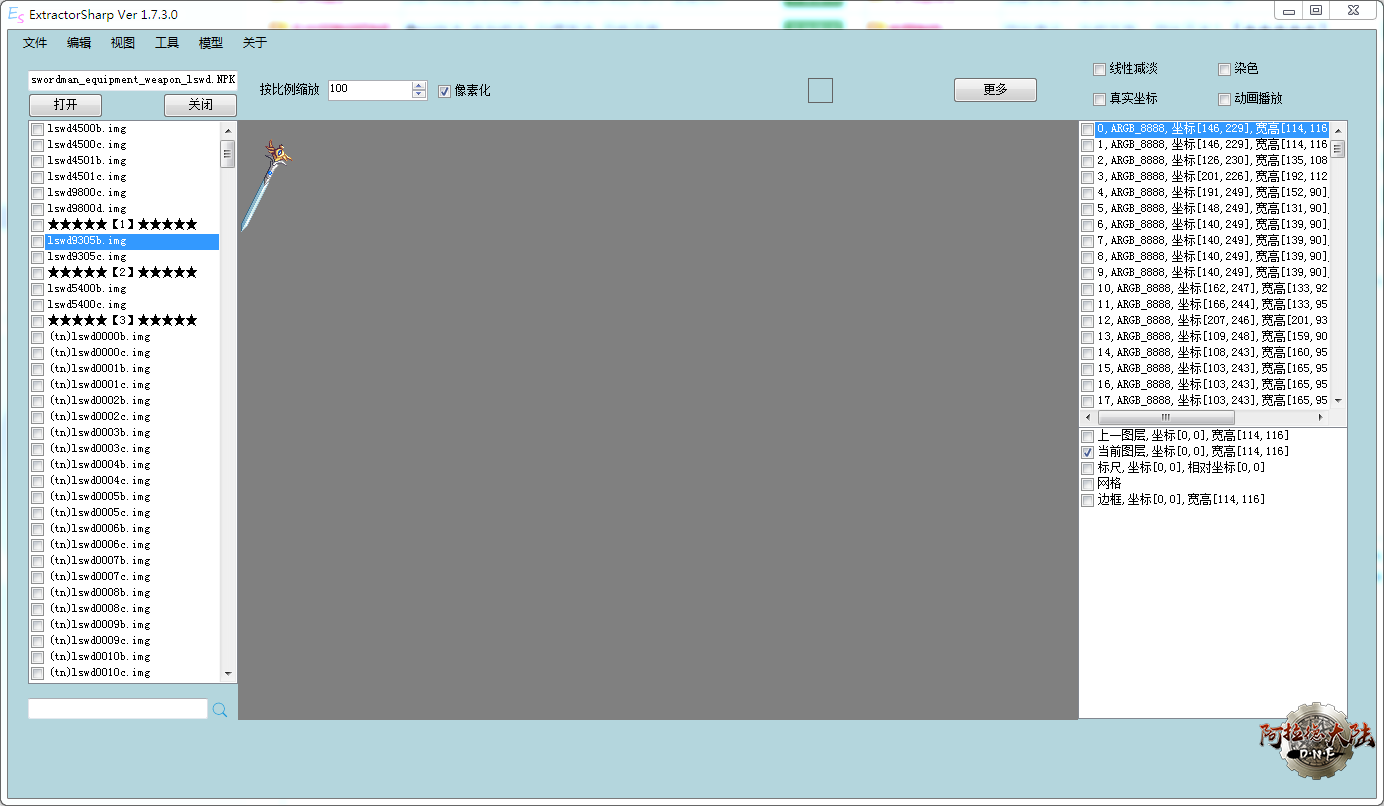Screen dimensions: 1384x806
Task: Increase scale with the stepper up arrow
Action: [x=419, y=85]
